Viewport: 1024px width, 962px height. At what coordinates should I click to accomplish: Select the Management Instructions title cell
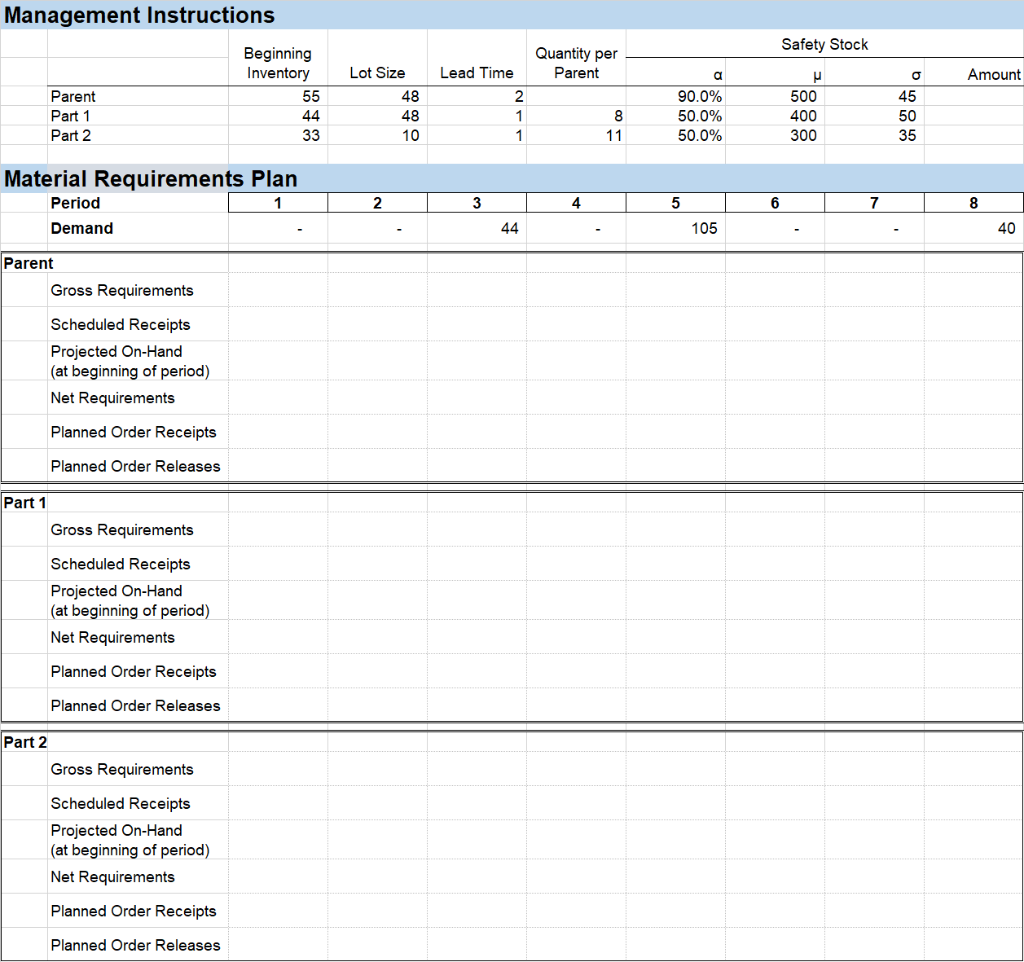tap(139, 15)
